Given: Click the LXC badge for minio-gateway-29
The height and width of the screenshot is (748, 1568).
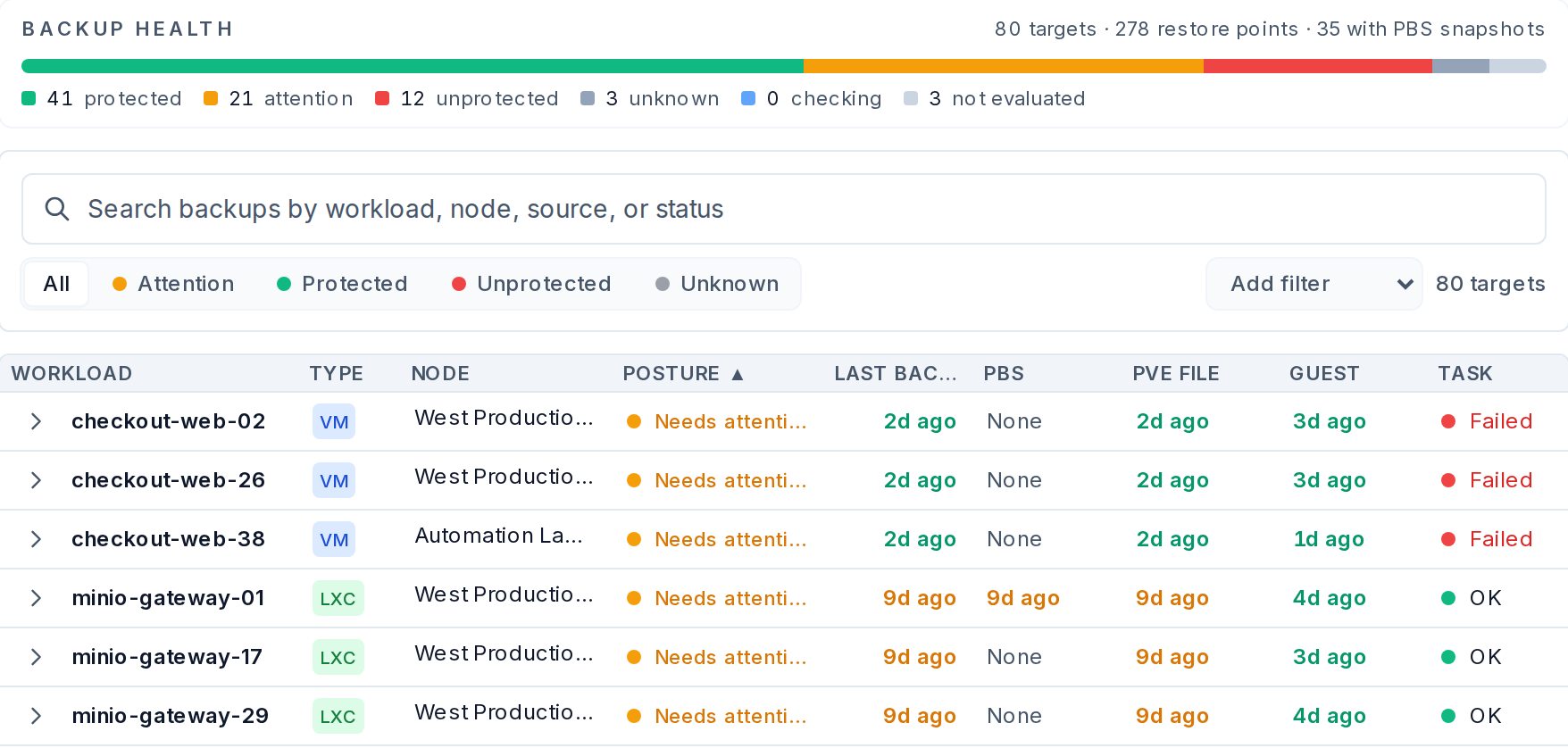Looking at the screenshot, I should [338, 716].
